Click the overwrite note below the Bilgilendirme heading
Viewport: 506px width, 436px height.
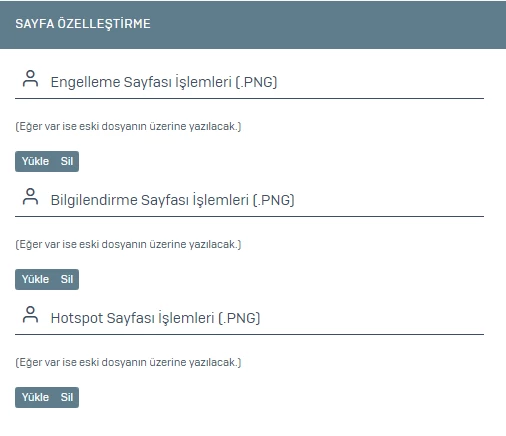128,245
